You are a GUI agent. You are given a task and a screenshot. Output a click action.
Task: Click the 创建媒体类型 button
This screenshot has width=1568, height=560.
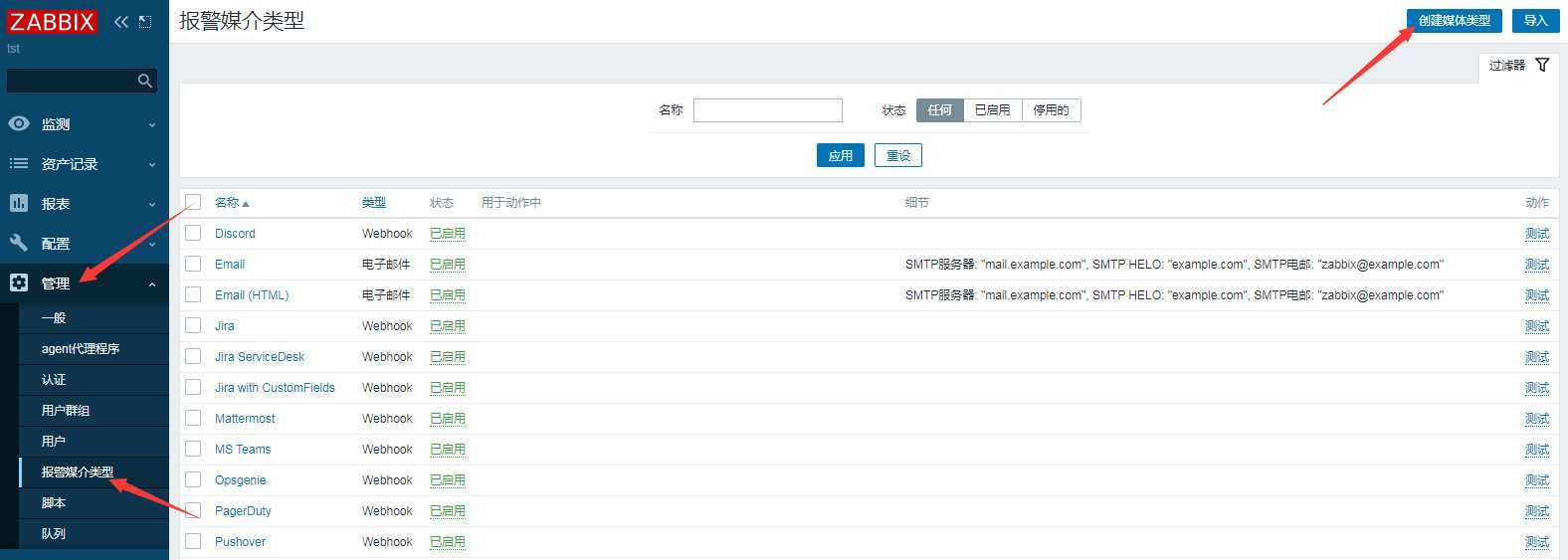click(x=1454, y=20)
